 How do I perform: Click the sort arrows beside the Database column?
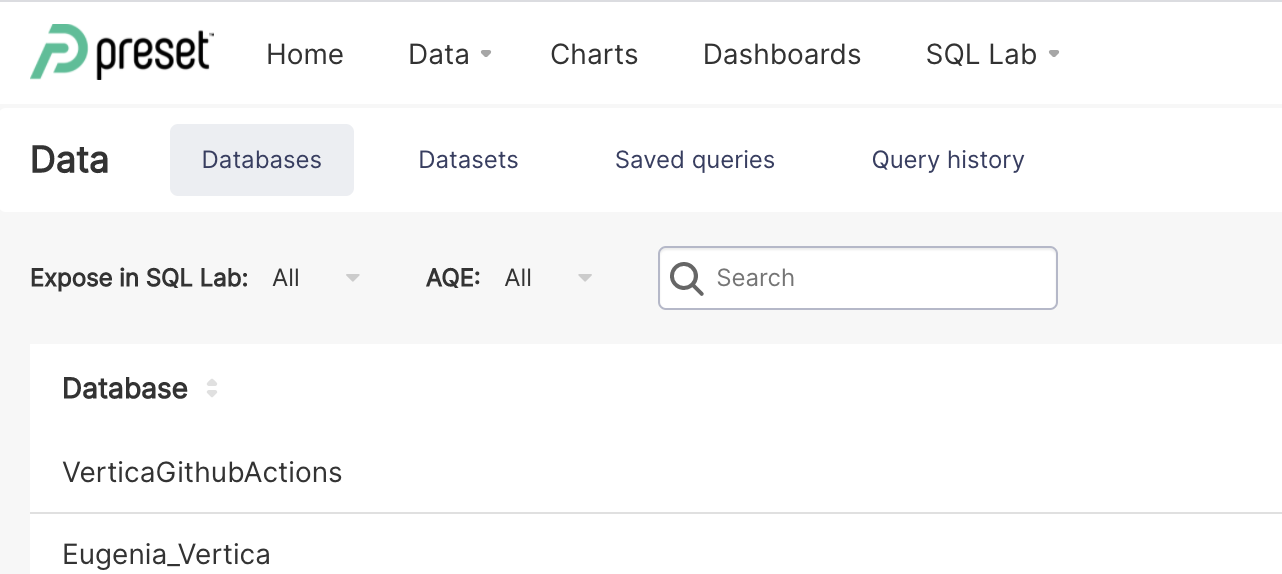(x=212, y=389)
